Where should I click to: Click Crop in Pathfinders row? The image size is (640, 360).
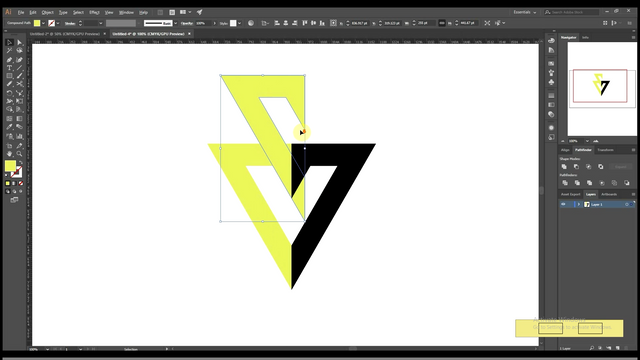click(x=602, y=183)
